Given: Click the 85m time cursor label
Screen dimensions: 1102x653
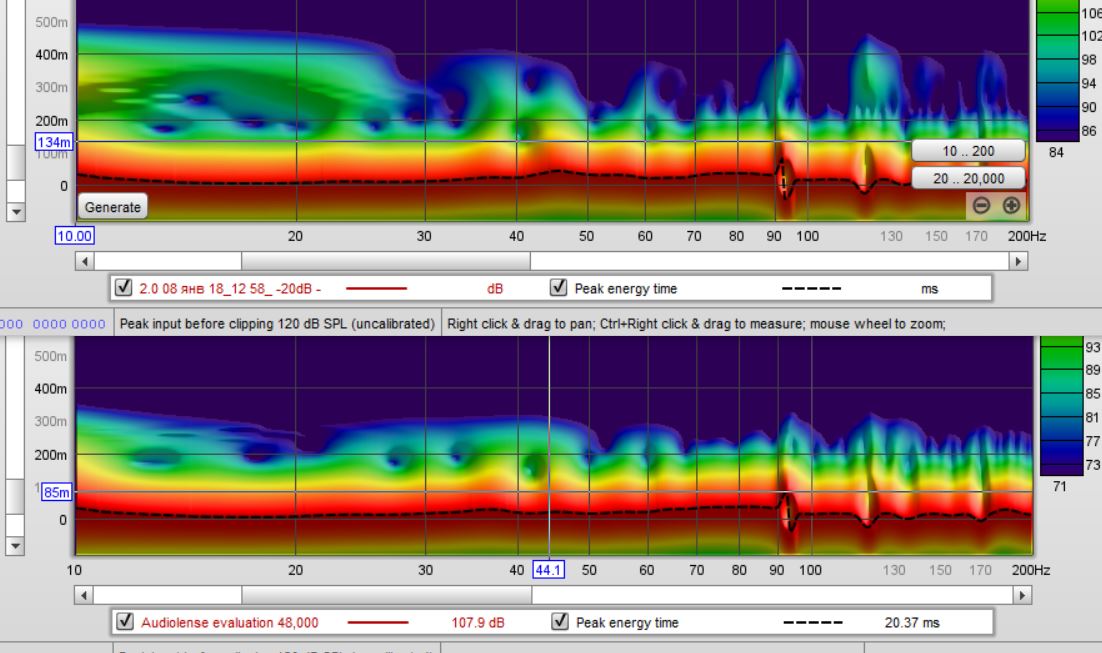Looking at the screenshot, I should point(56,492).
